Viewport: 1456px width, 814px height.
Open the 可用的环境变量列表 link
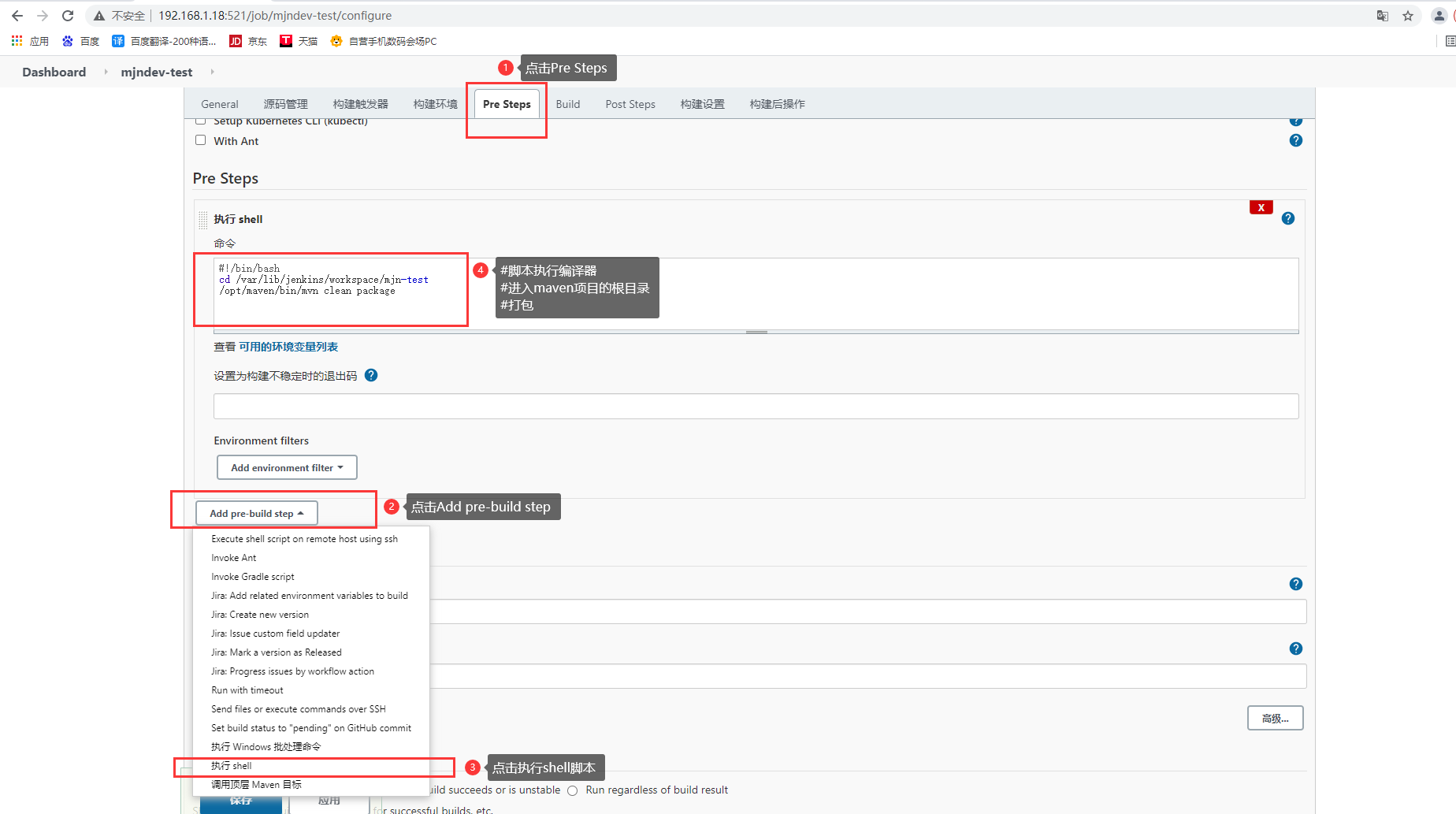(x=288, y=347)
